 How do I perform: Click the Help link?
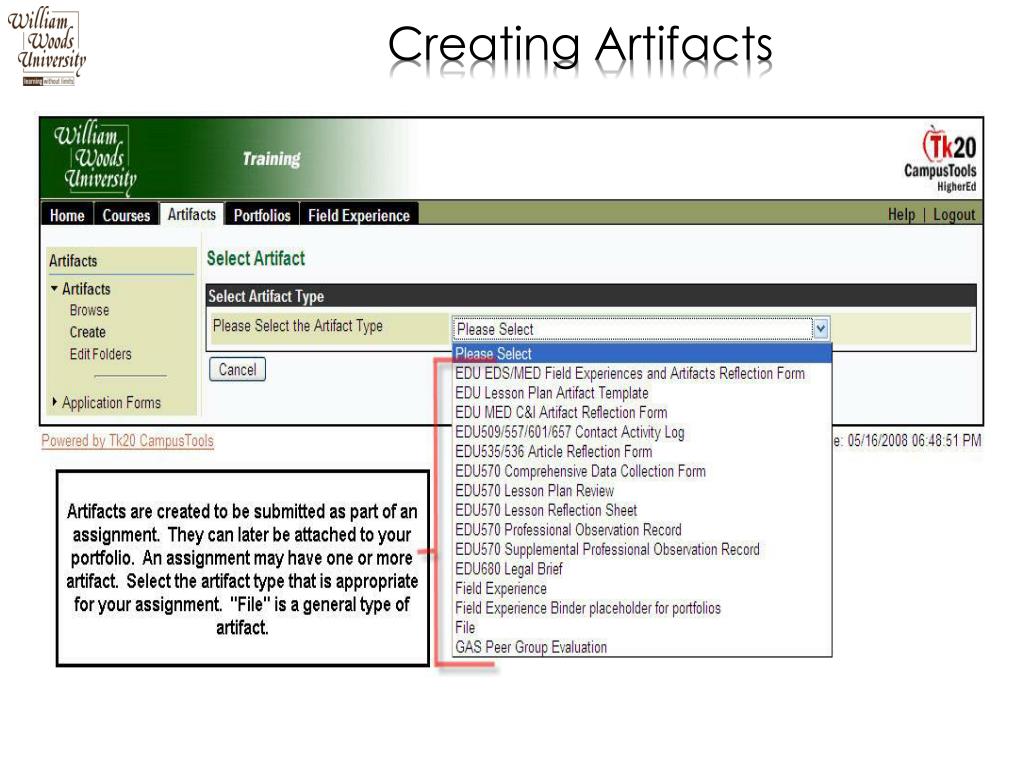pos(901,214)
